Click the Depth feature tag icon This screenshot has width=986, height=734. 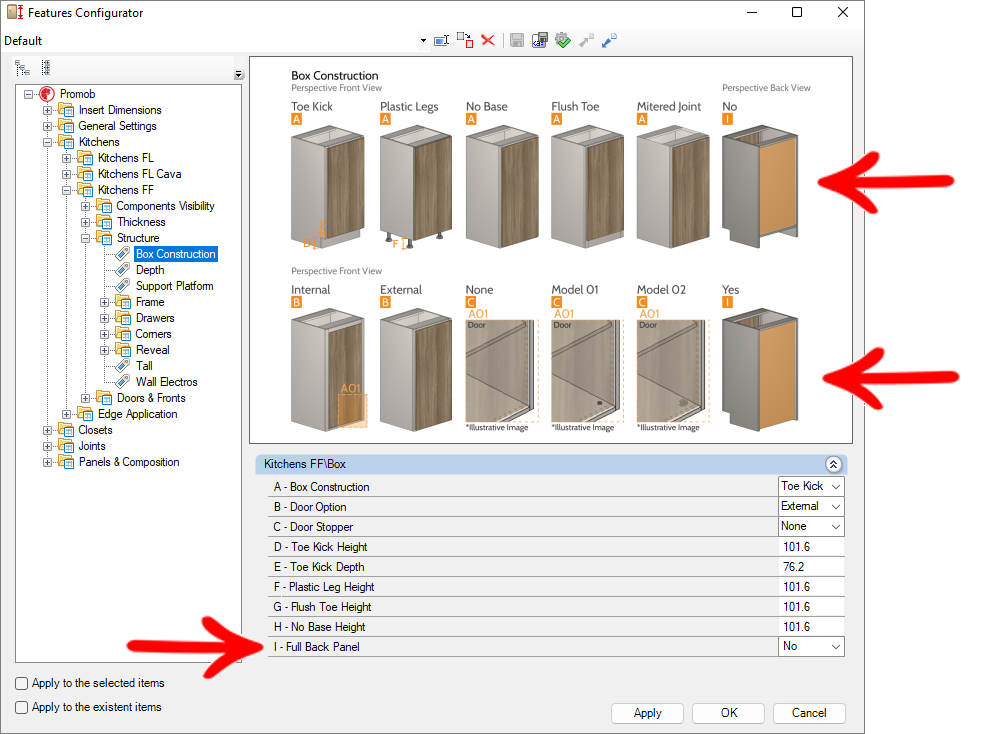123,270
